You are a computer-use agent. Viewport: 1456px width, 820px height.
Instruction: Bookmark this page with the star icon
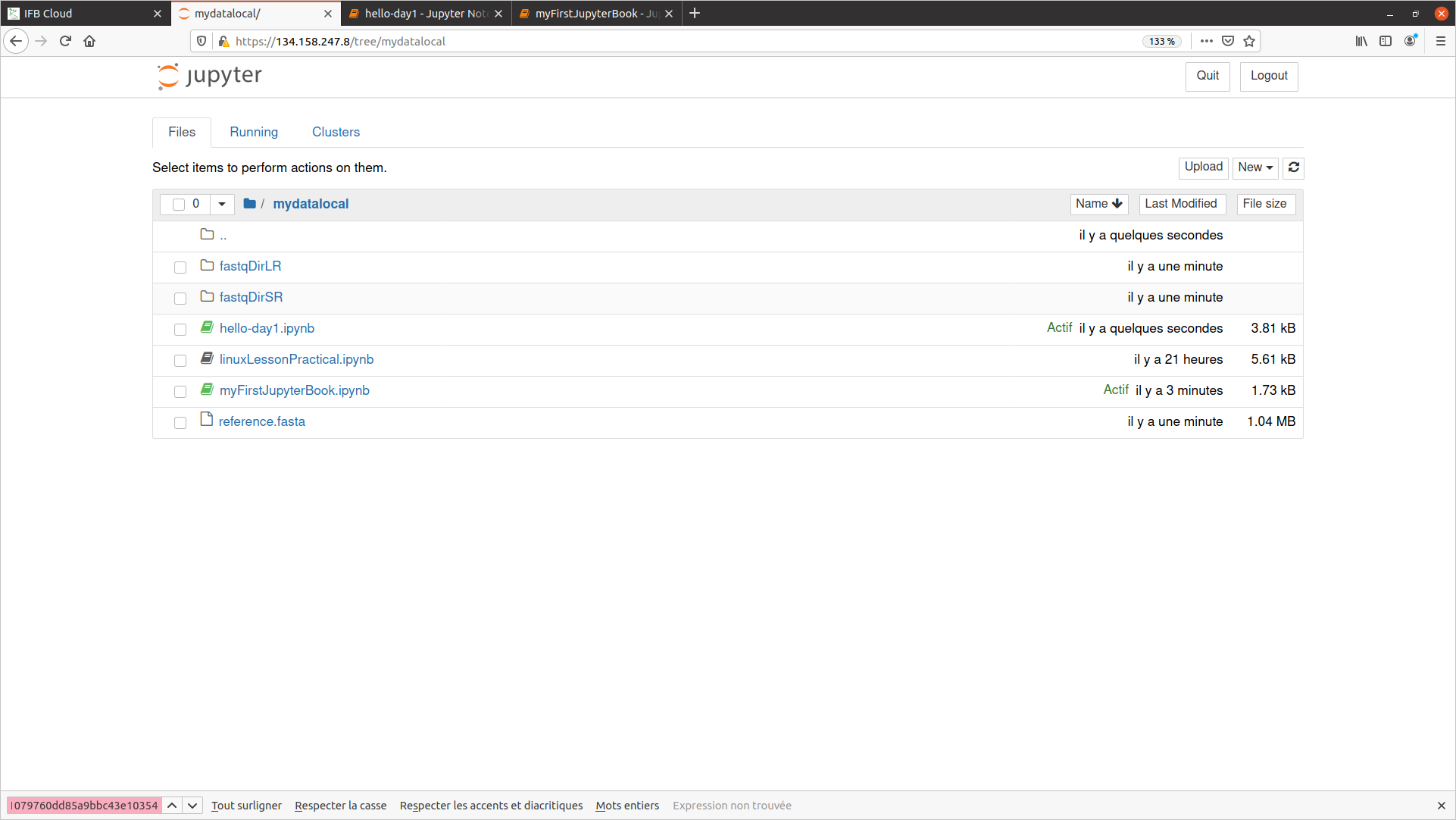(1249, 41)
